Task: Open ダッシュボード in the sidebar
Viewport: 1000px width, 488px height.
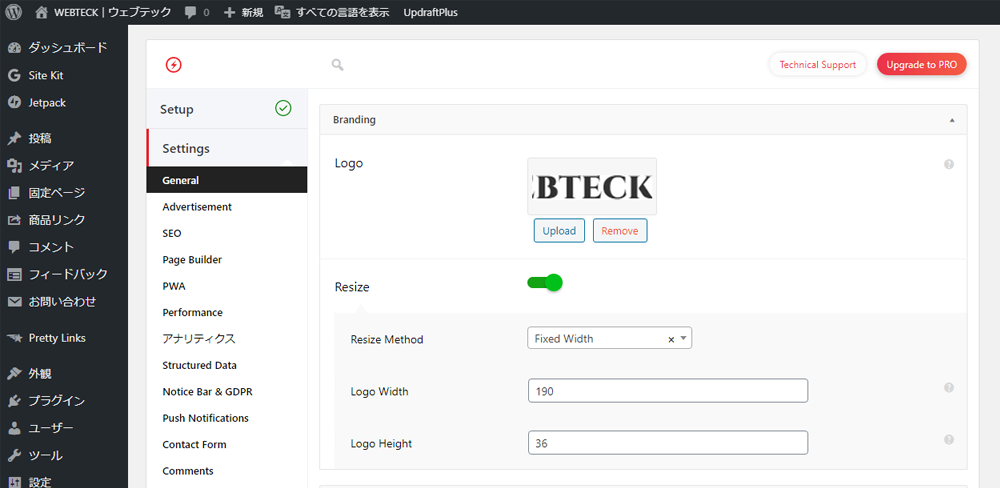Action: pos(64,48)
